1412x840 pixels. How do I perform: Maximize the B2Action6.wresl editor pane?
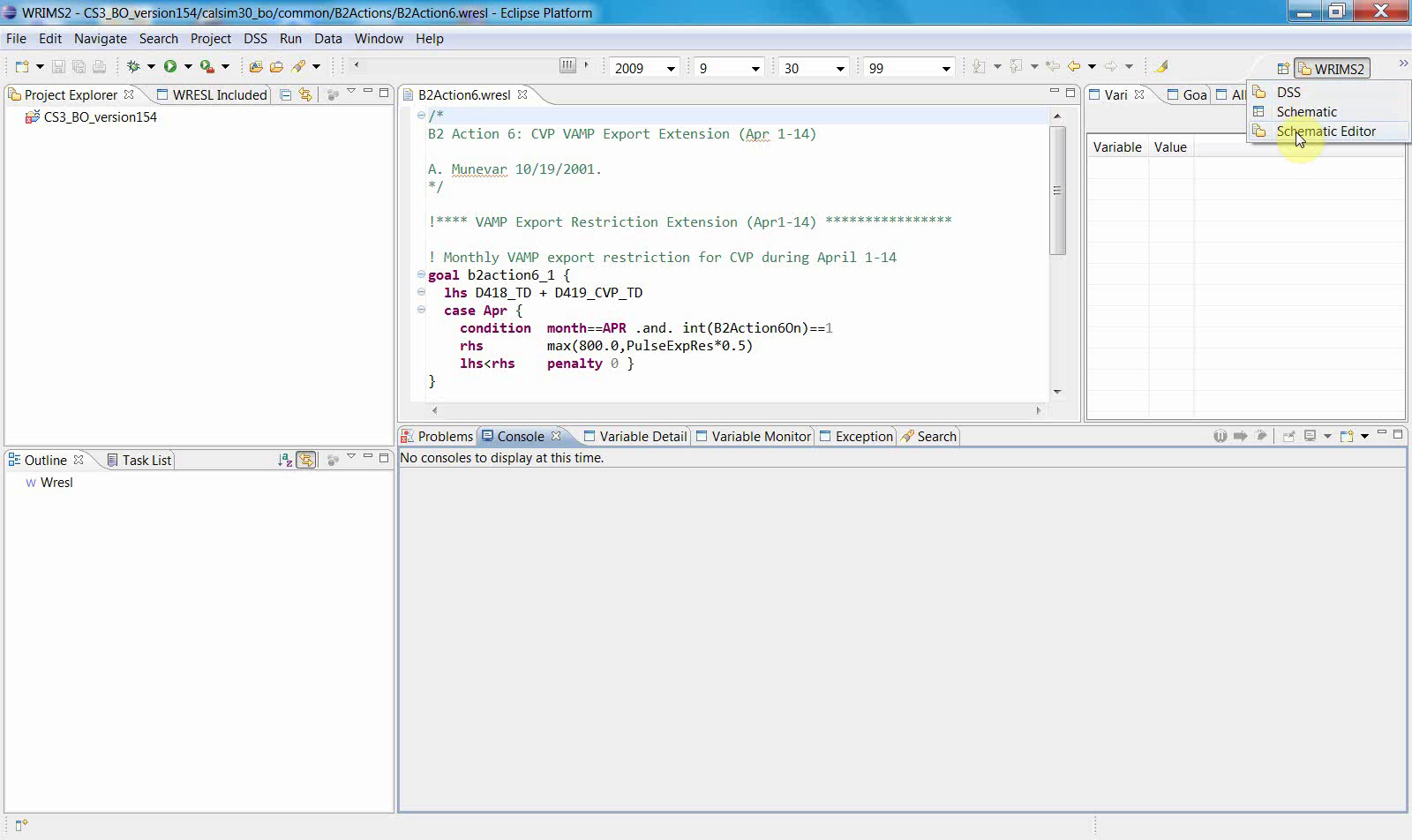click(x=1070, y=92)
